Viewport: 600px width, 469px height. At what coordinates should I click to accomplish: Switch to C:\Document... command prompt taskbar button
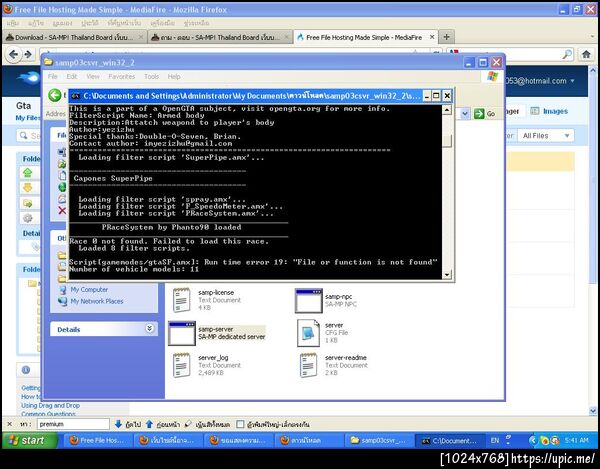pos(450,440)
